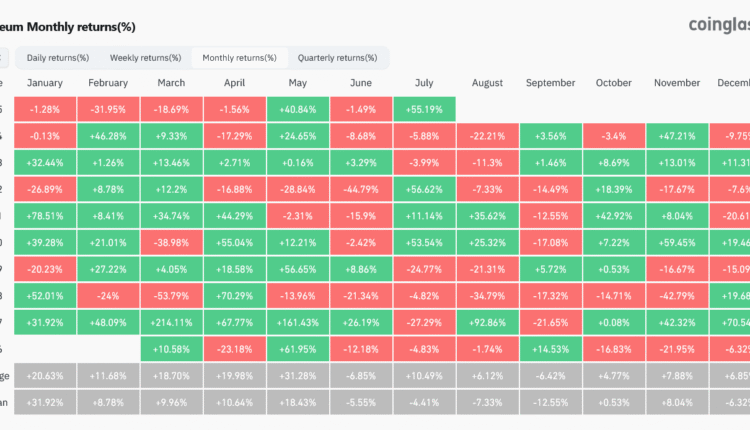Click the August column header
The height and width of the screenshot is (430, 750).
487,83
